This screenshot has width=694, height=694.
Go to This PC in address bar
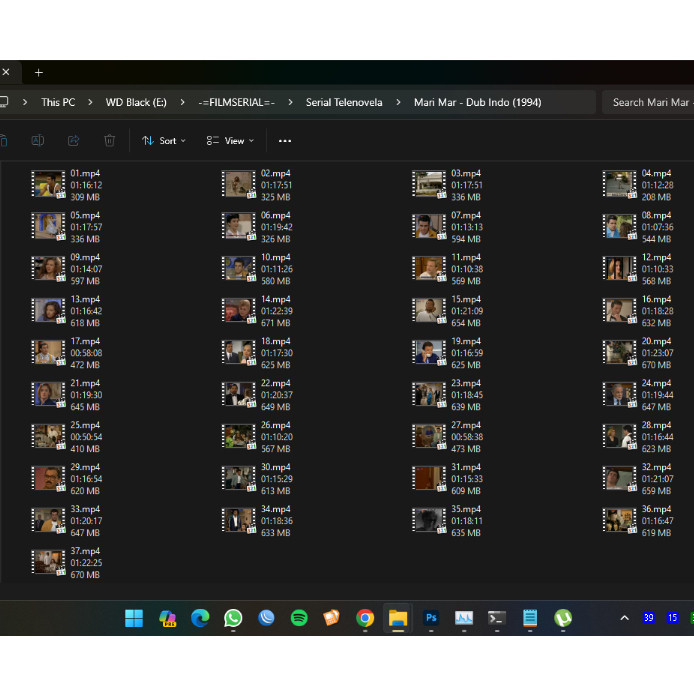click(58, 102)
